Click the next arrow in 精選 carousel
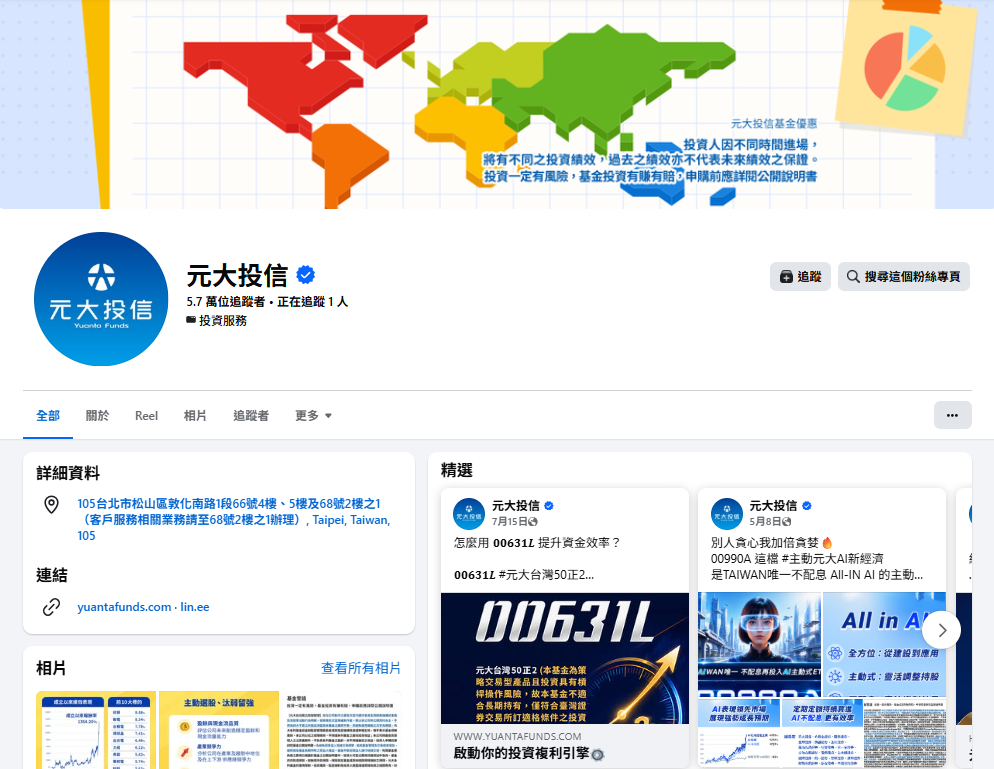The height and width of the screenshot is (769, 994). 941,630
